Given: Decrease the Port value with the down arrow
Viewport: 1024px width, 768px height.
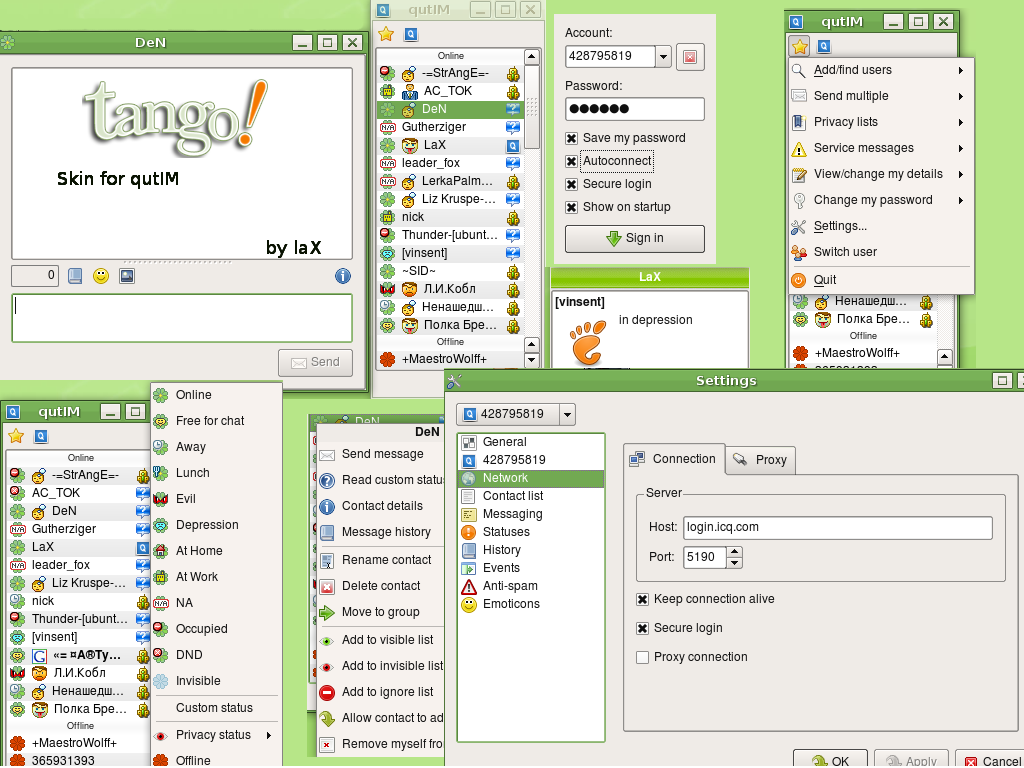Looking at the screenshot, I should [x=735, y=563].
